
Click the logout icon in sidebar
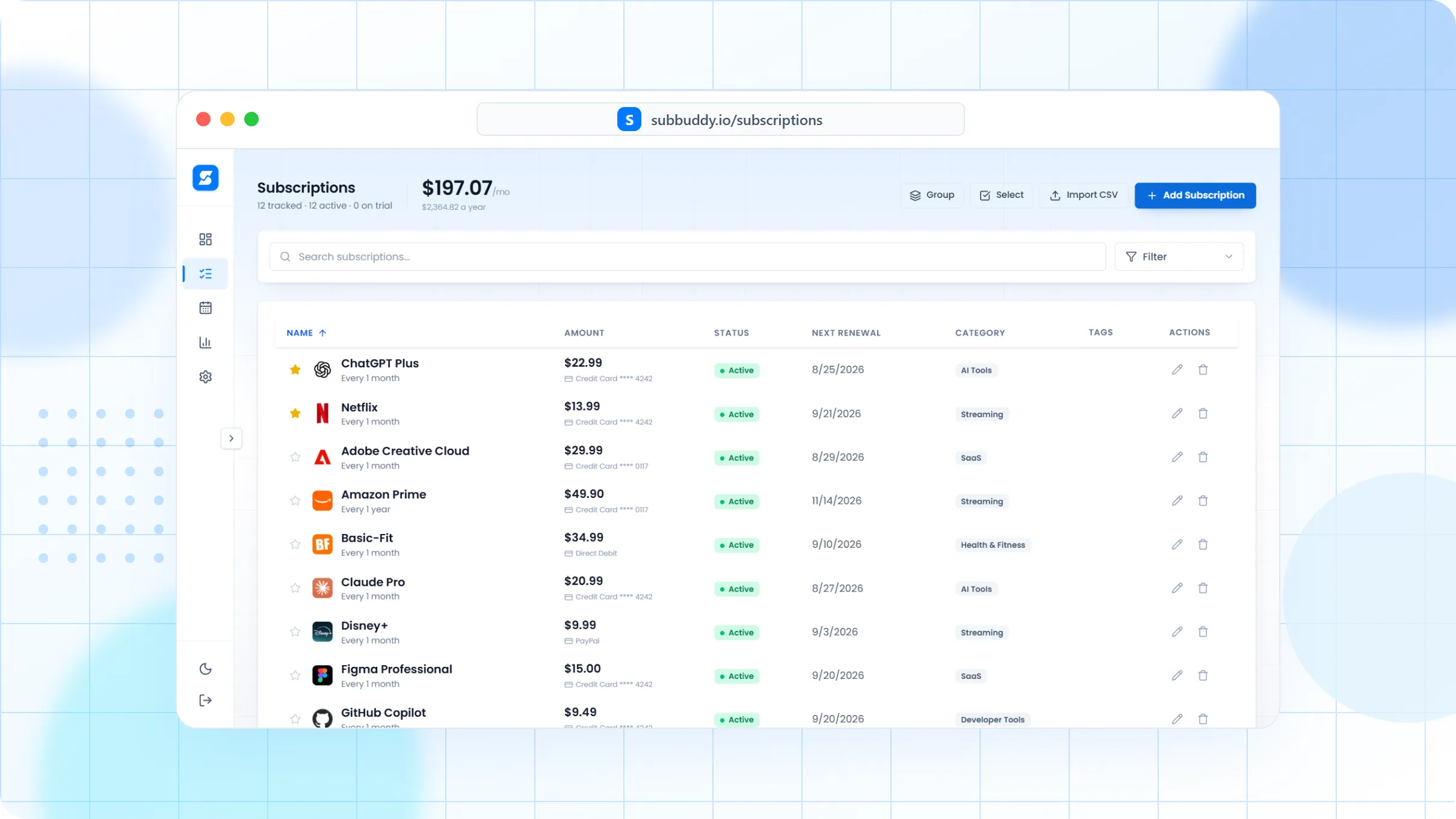(x=205, y=701)
